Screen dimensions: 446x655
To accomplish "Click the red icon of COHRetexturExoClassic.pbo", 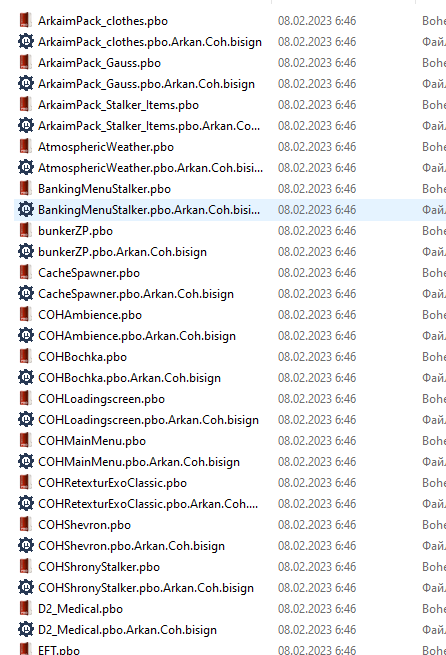I will click(x=25, y=482).
